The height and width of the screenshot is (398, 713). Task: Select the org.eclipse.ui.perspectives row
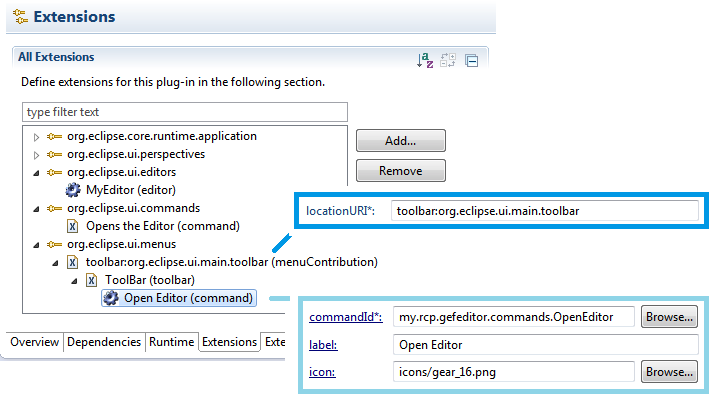point(136,155)
